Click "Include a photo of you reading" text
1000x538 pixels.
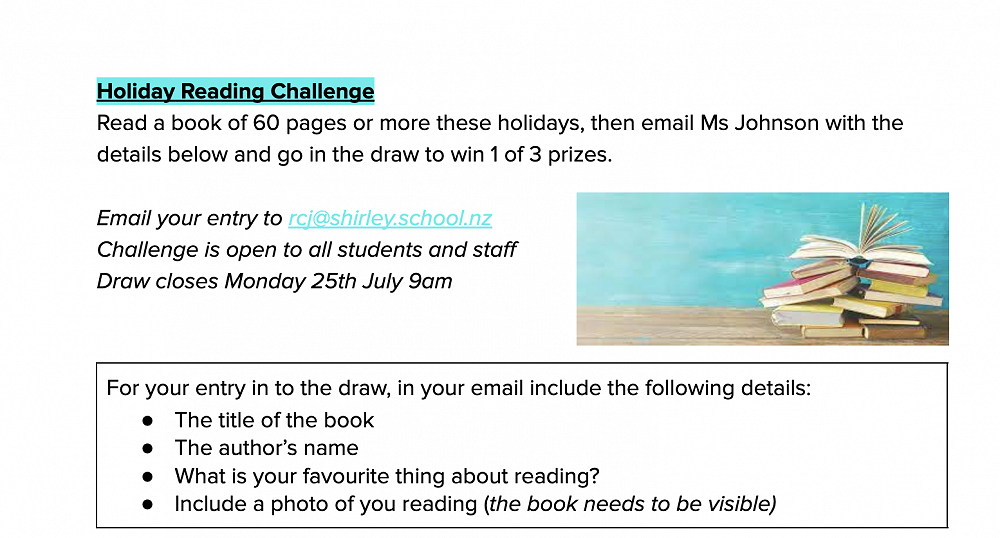click(326, 504)
